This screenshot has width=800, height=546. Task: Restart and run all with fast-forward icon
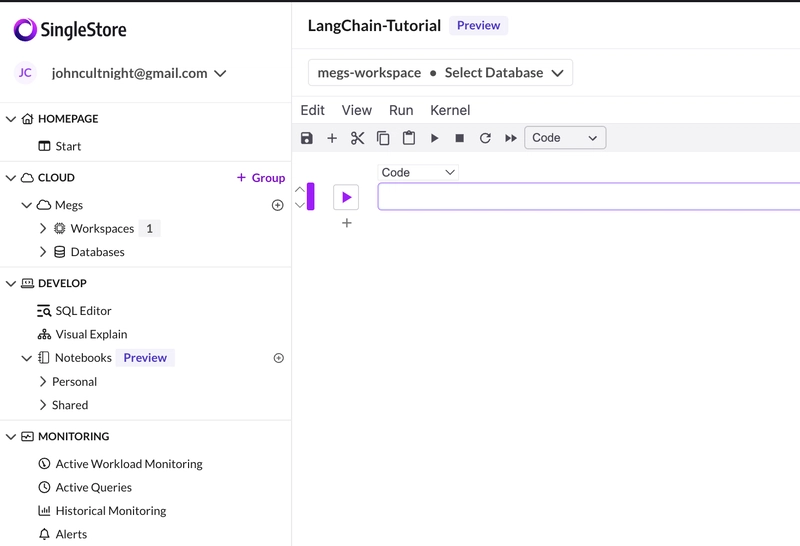[x=511, y=138]
